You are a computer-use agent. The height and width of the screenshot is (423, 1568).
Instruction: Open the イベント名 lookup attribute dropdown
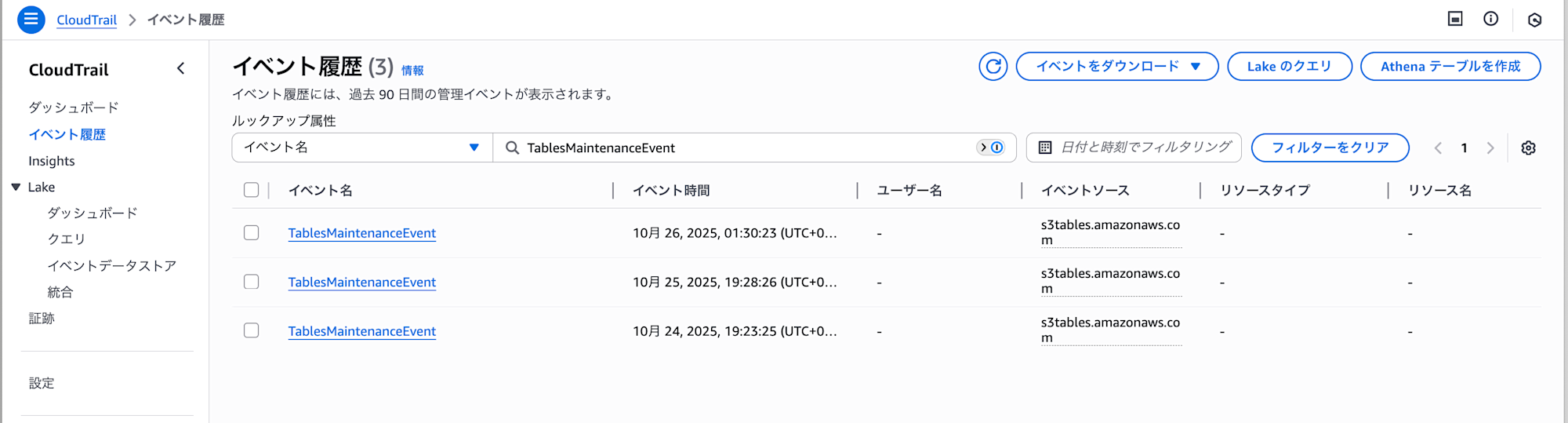(x=361, y=148)
